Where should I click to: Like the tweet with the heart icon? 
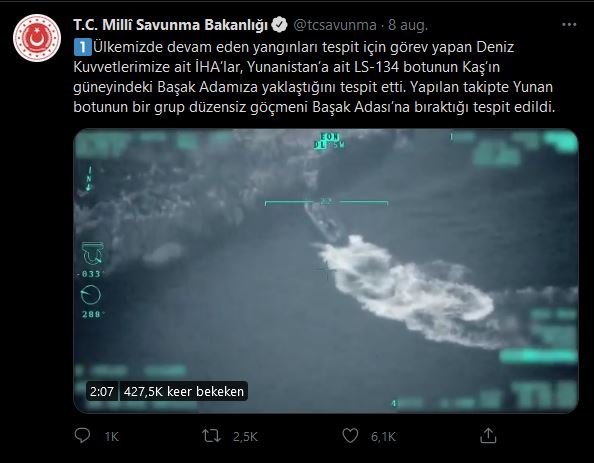pyautogui.click(x=350, y=436)
